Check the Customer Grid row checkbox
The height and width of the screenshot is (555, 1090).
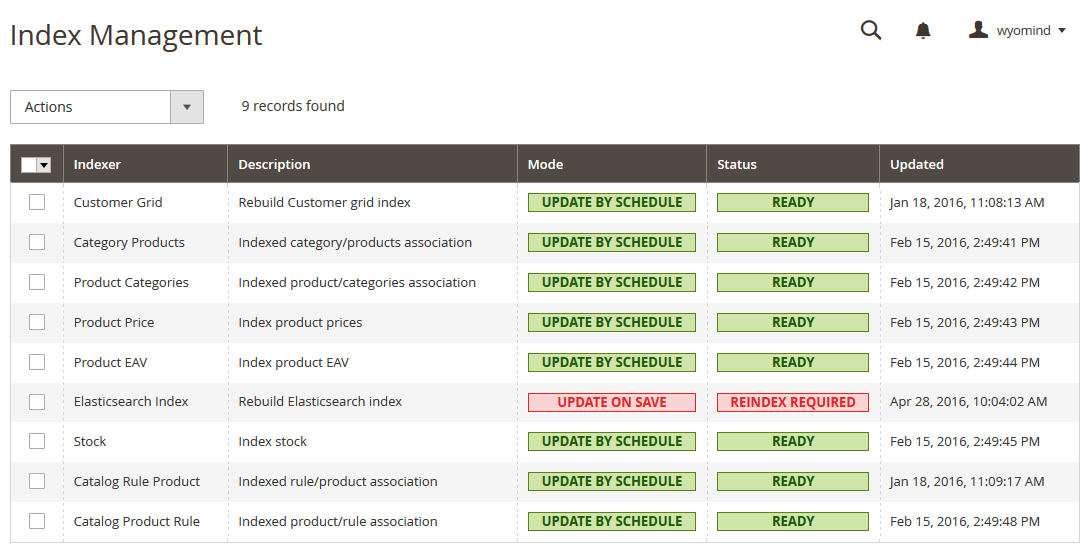tap(37, 202)
